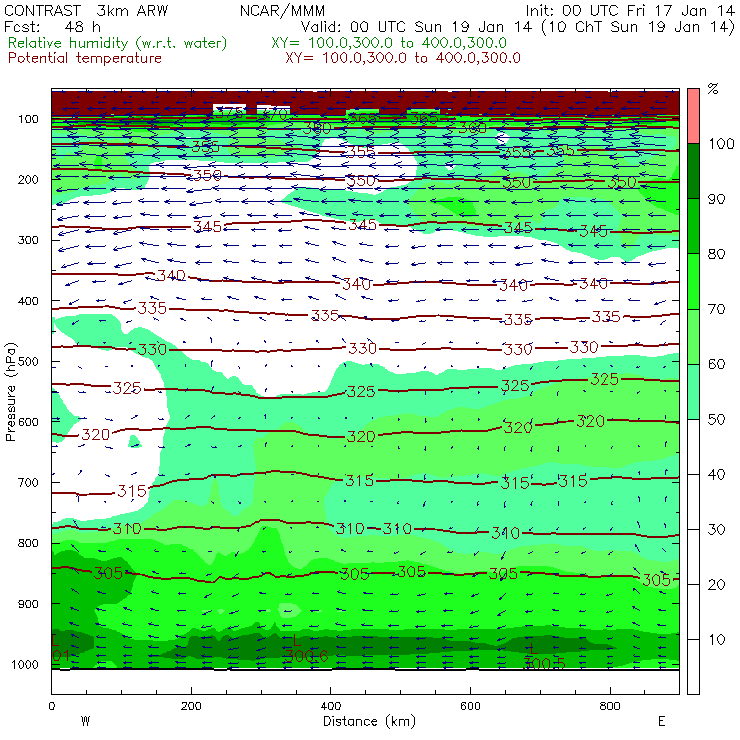The height and width of the screenshot is (740, 740).
Task: Click the pink above-100% colorbar segment
Action: (693, 116)
